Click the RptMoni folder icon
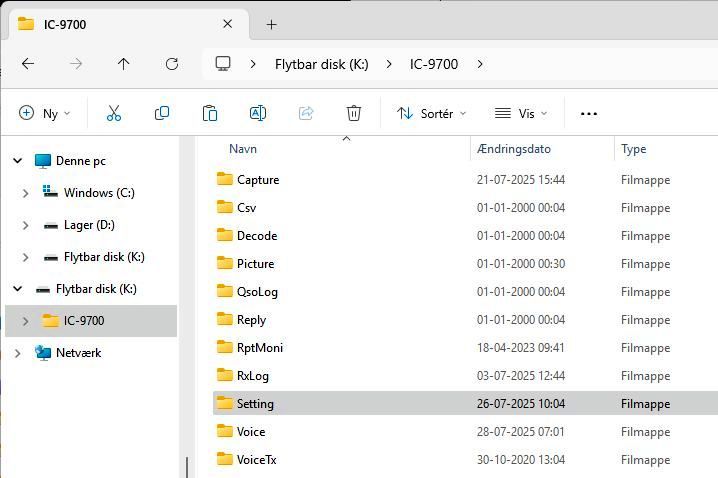718x478 pixels. point(224,347)
